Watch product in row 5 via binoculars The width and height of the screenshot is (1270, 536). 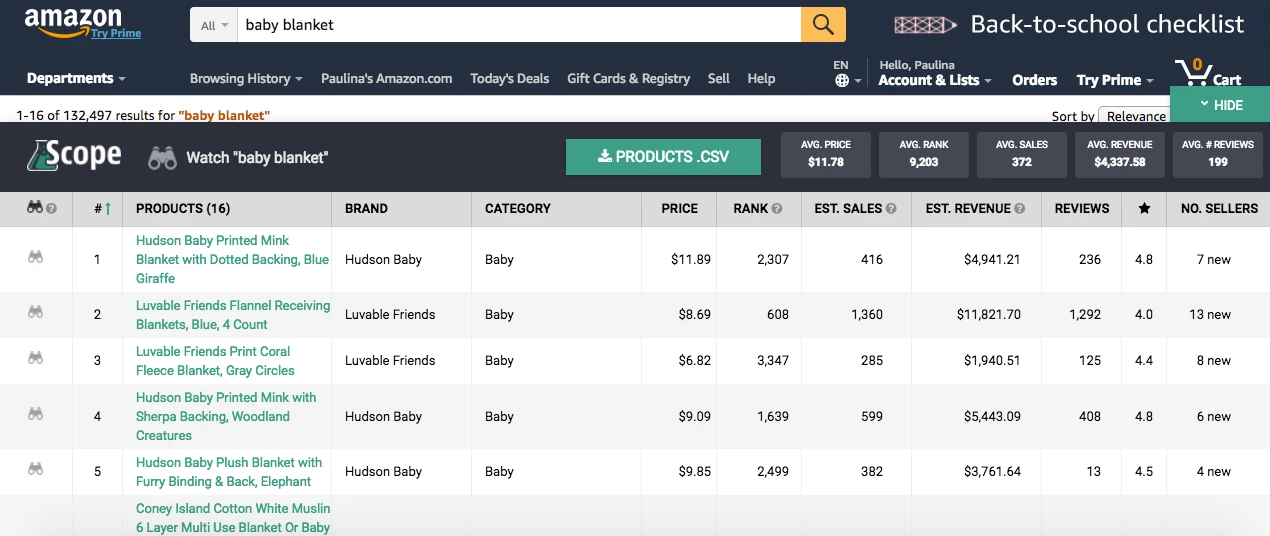(x=35, y=469)
